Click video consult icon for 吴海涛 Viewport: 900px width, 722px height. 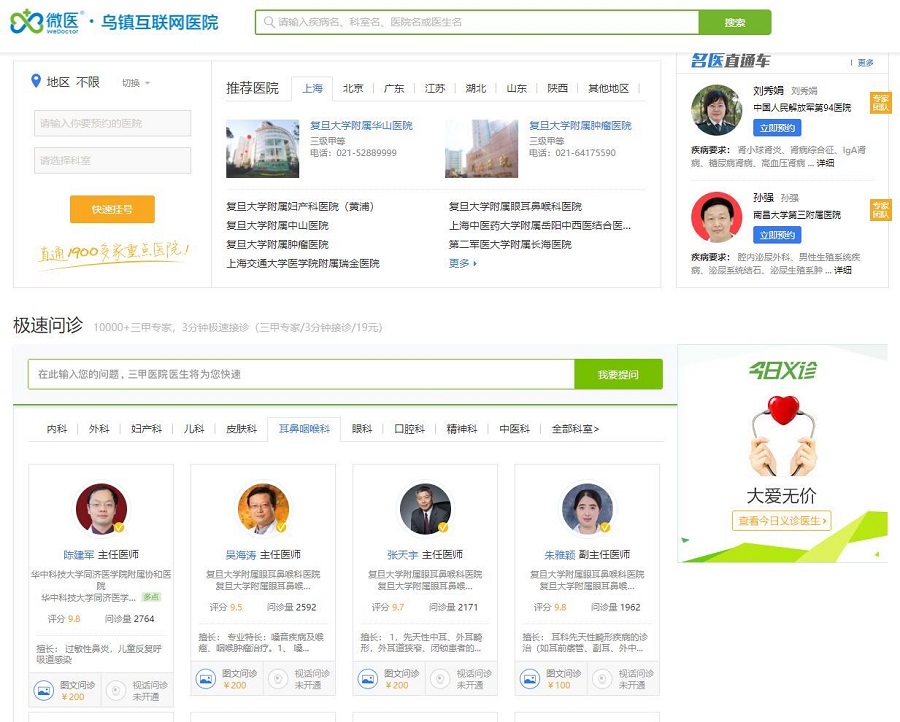click(278, 679)
